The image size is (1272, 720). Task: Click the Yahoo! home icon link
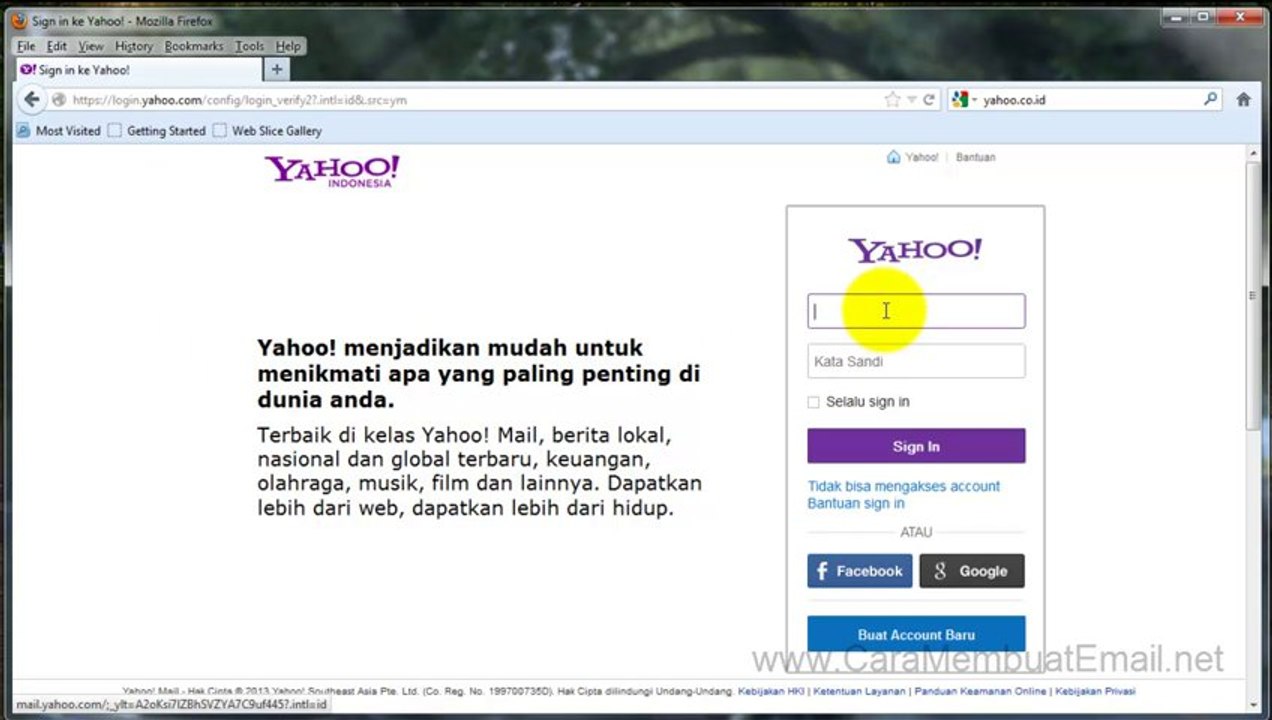click(x=913, y=157)
